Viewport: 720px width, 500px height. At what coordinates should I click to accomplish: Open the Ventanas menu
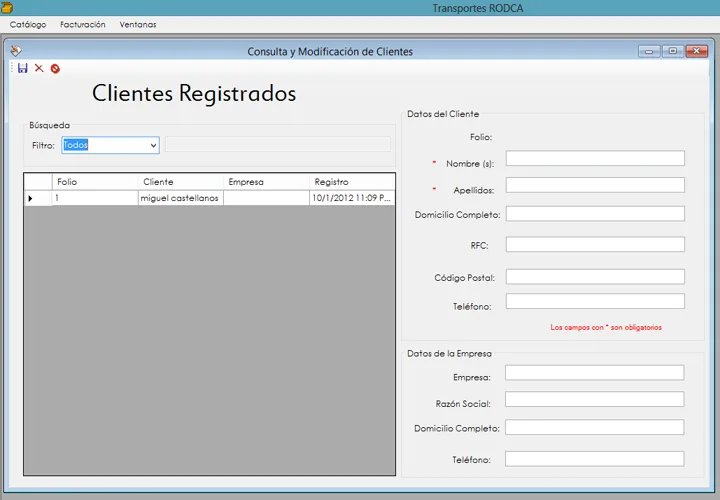tap(138, 24)
